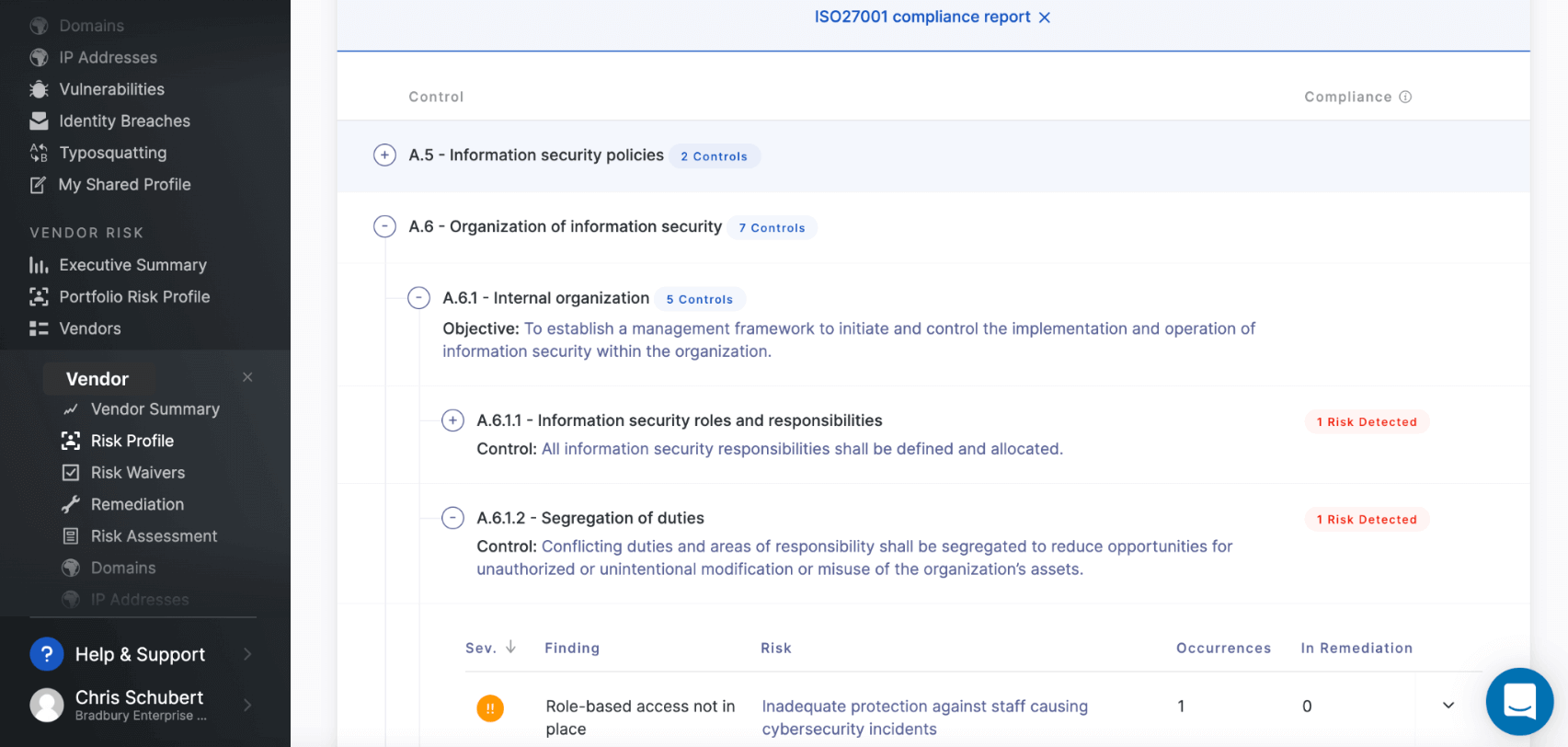Click the Compliance info icon
This screenshot has height=747, width=1568.
[x=1405, y=97]
